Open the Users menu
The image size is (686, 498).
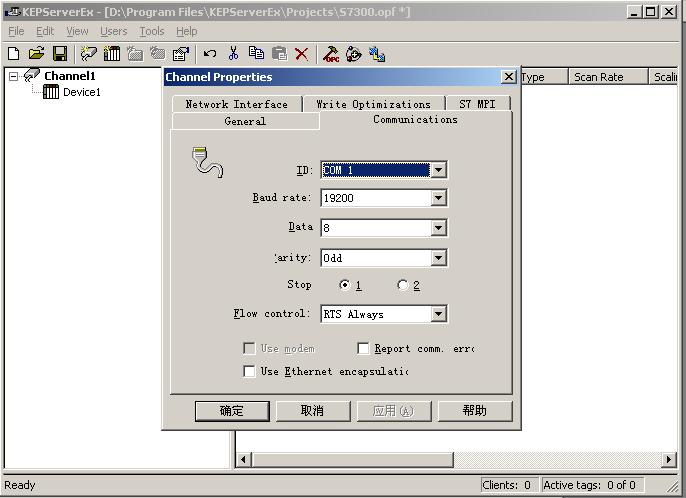point(113,32)
